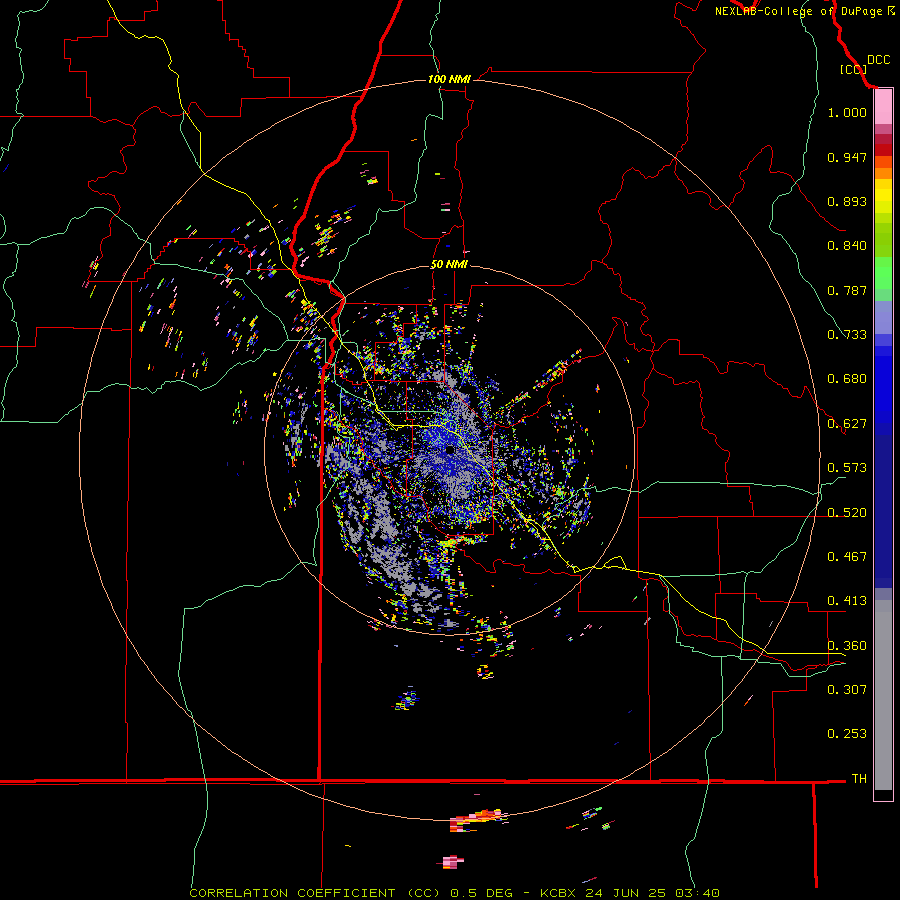Select the 0.467 scale value
This screenshot has height=900, width=900.
coord(847,557)
